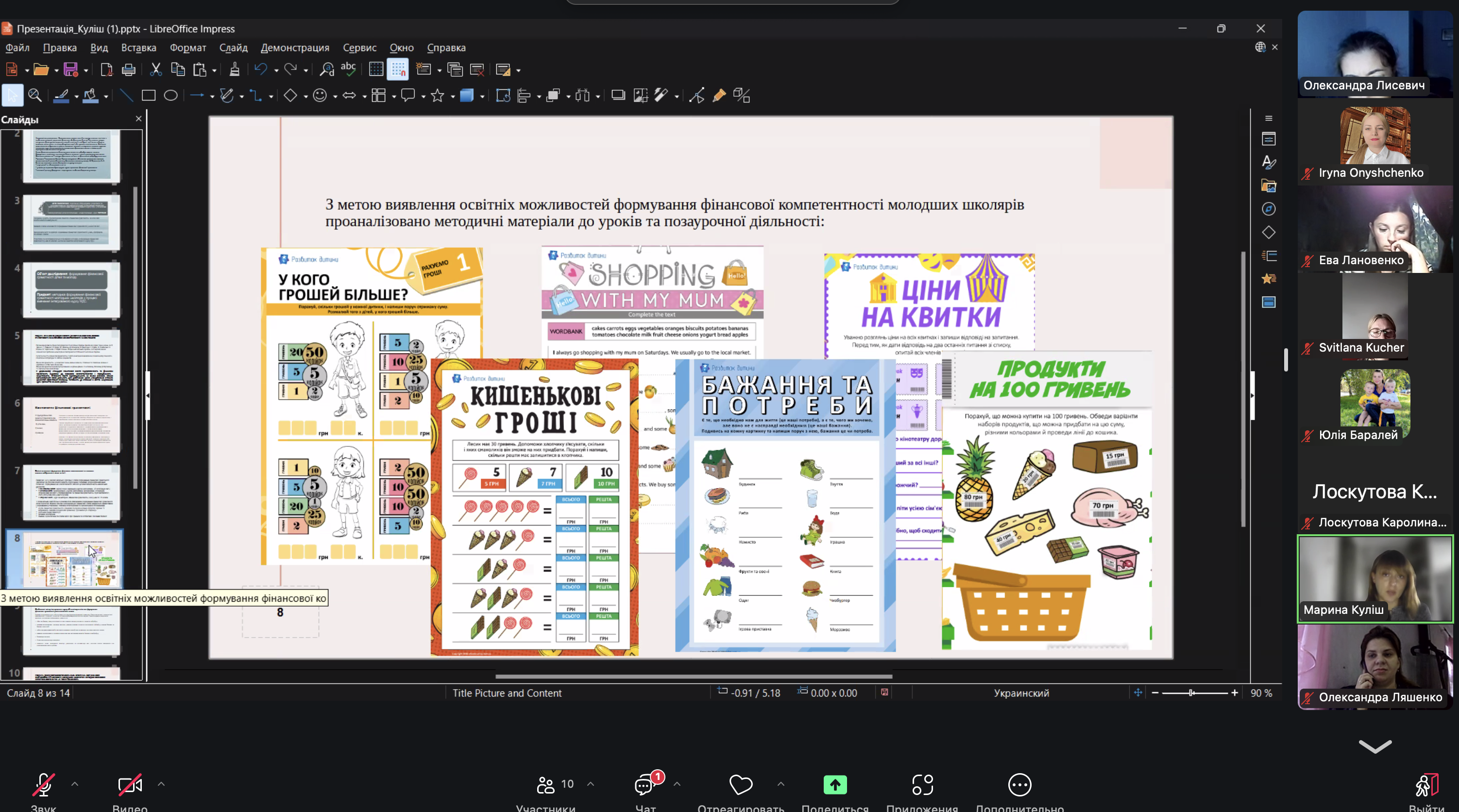Screen dimensions: 1459x812
Task: Click the Отреагировать reactions button
Action: click(741, 792)
